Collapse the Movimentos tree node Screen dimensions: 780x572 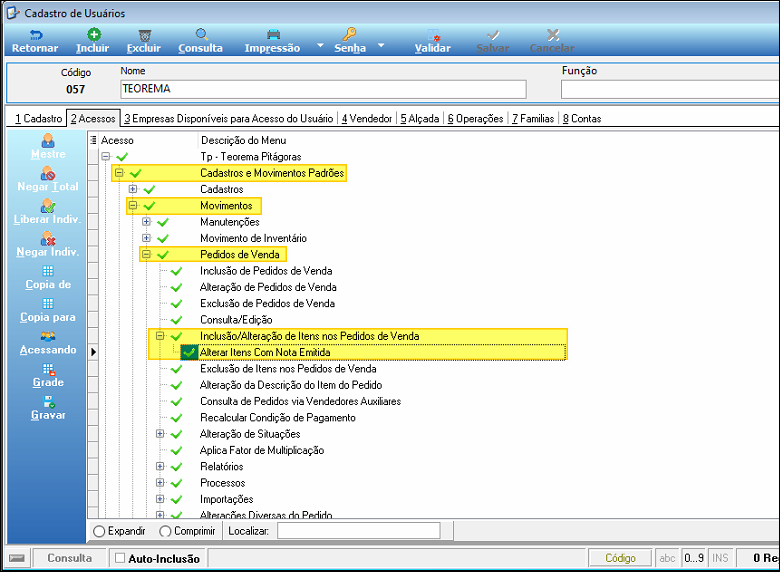(133, 205)
